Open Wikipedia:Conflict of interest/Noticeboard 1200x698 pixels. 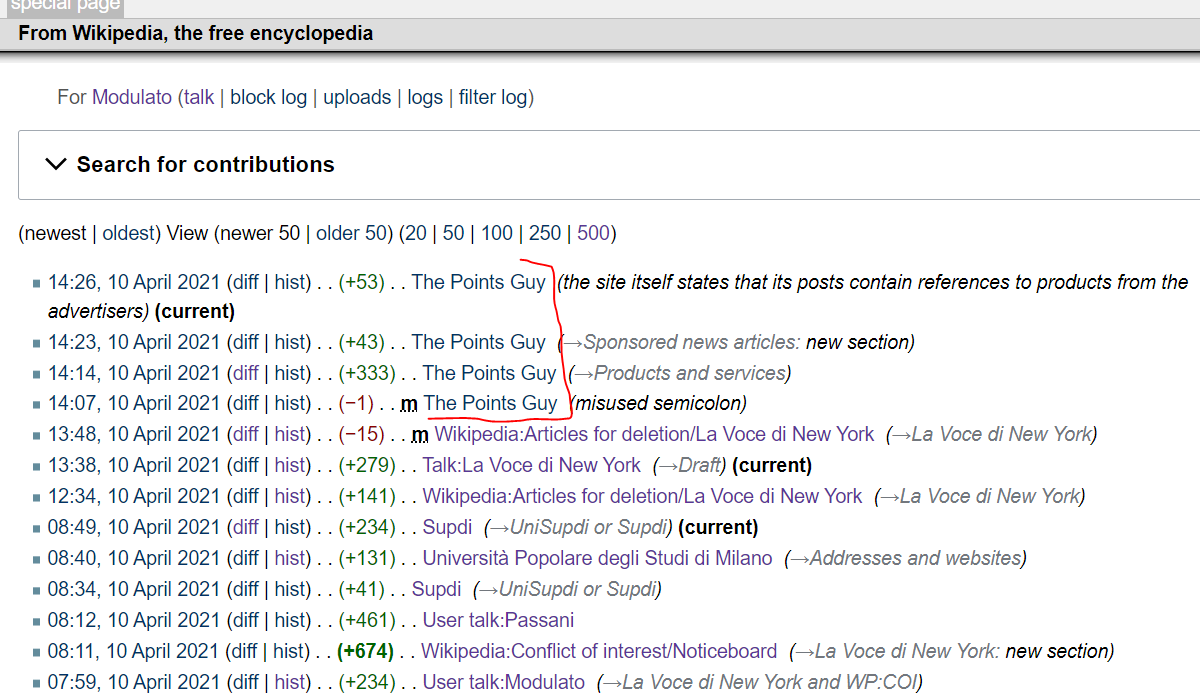point(599,651)
